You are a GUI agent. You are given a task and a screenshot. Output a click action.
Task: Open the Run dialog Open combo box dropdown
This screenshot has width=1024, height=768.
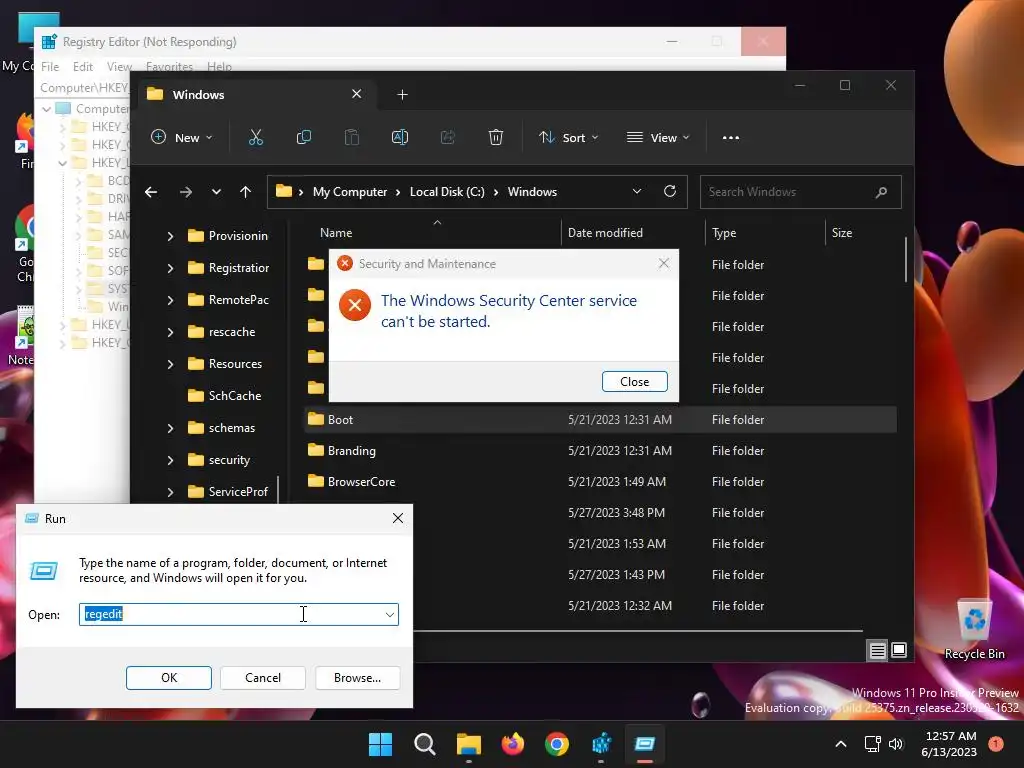pyautogui.click(x=389, y=615)
